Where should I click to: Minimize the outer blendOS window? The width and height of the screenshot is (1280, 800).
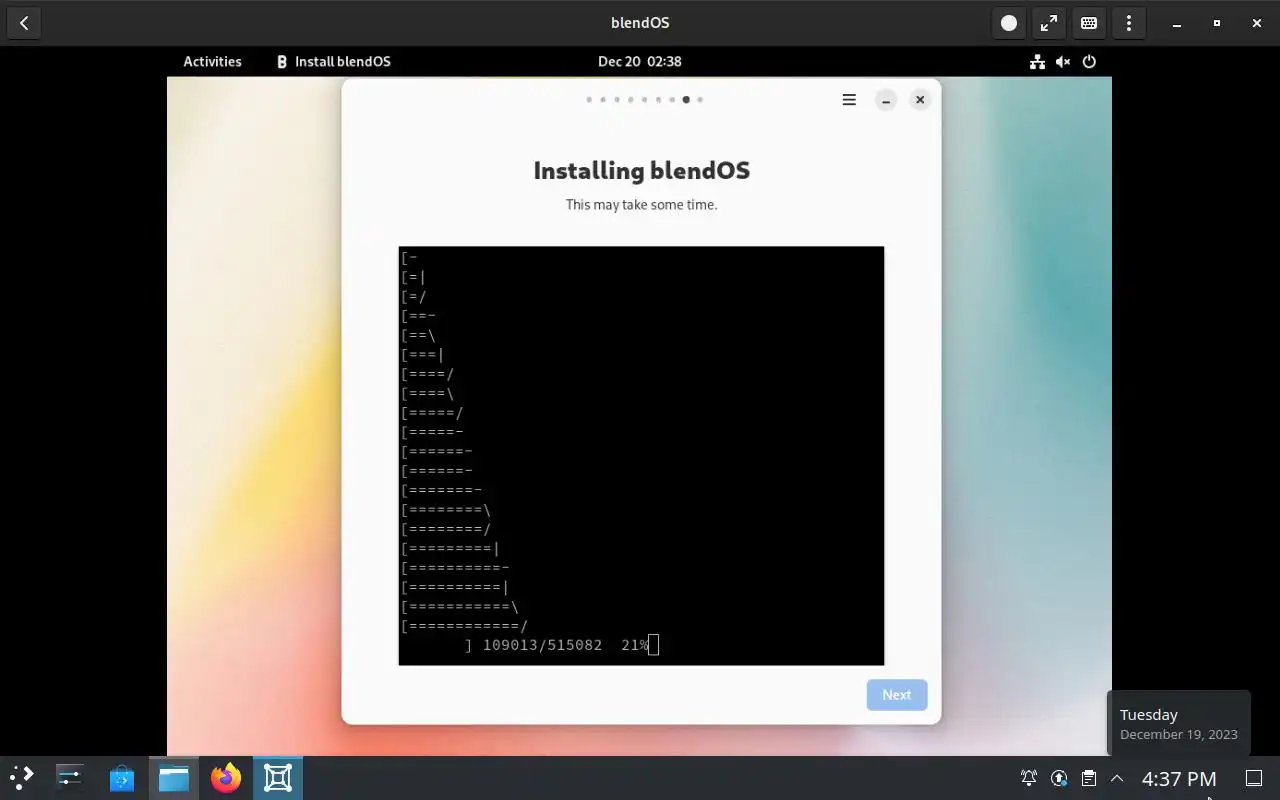(x=1177, y=23)
